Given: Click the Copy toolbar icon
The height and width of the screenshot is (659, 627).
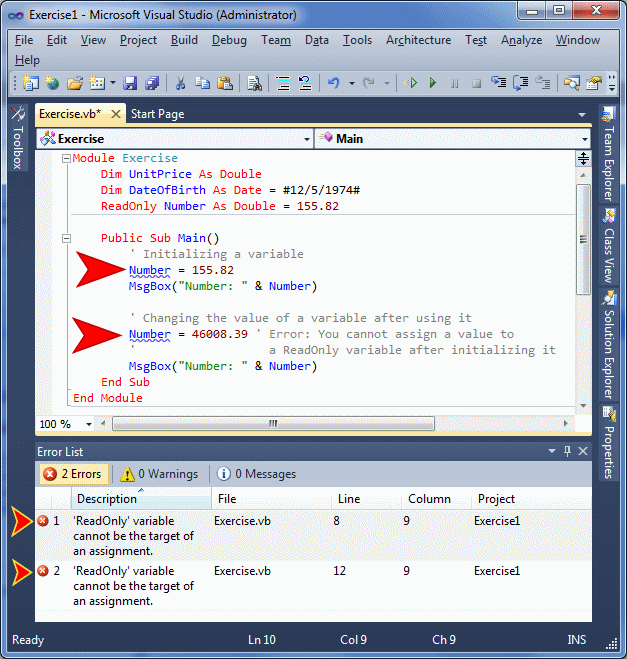Looking at the screenshot, I should click(203, 83).
